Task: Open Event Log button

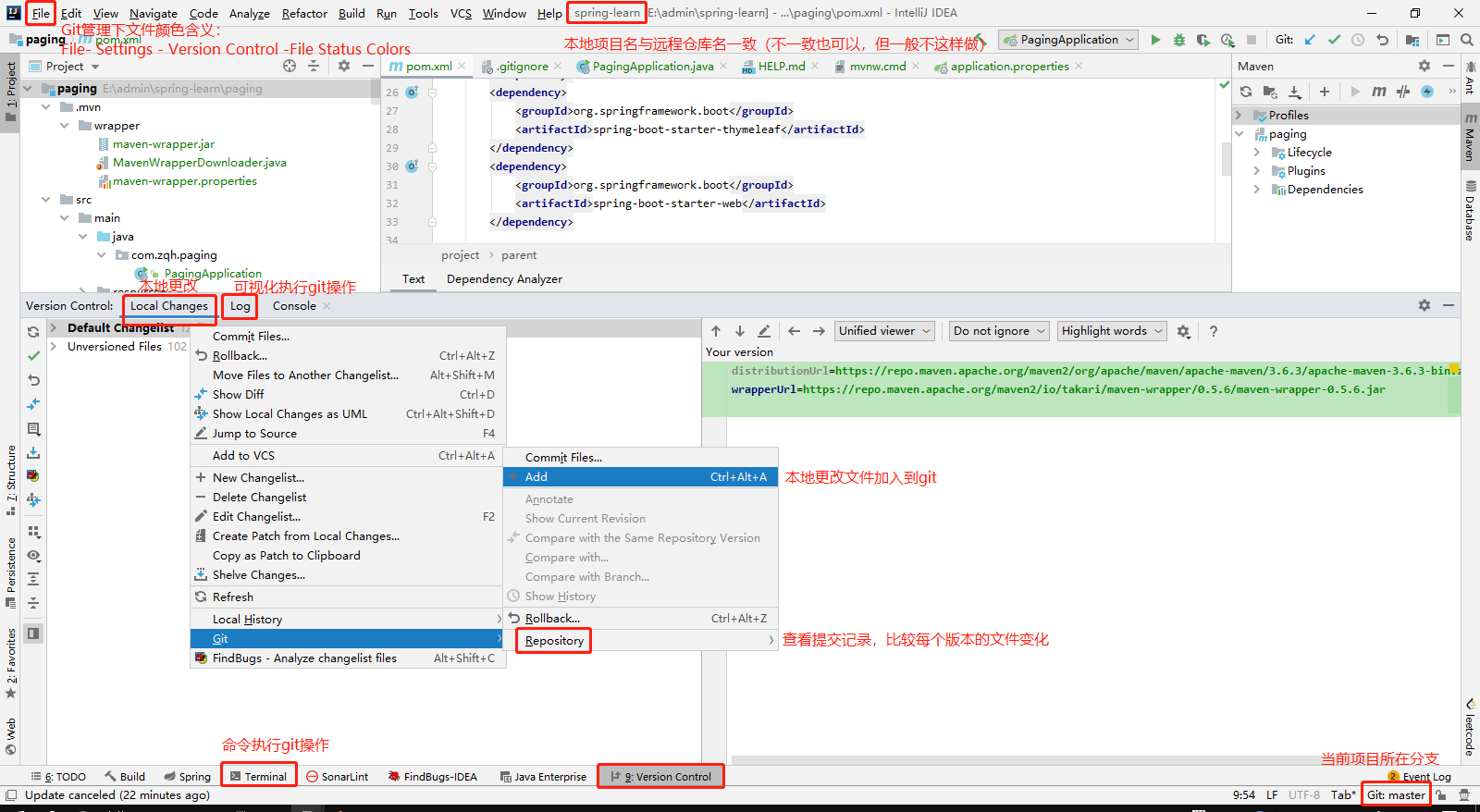Action: click(1419, 777)
